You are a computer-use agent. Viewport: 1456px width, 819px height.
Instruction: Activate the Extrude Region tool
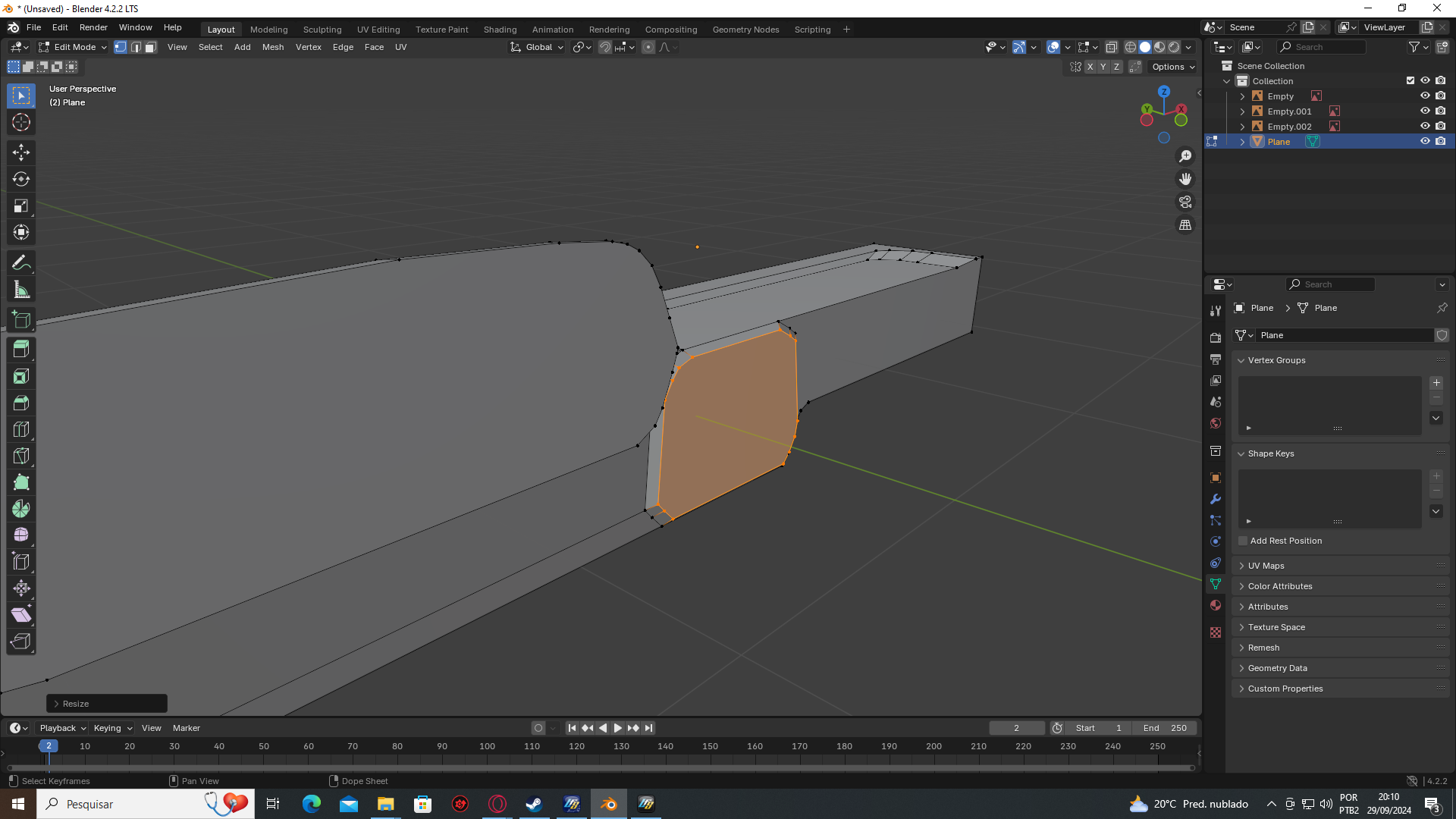point(21,350)
